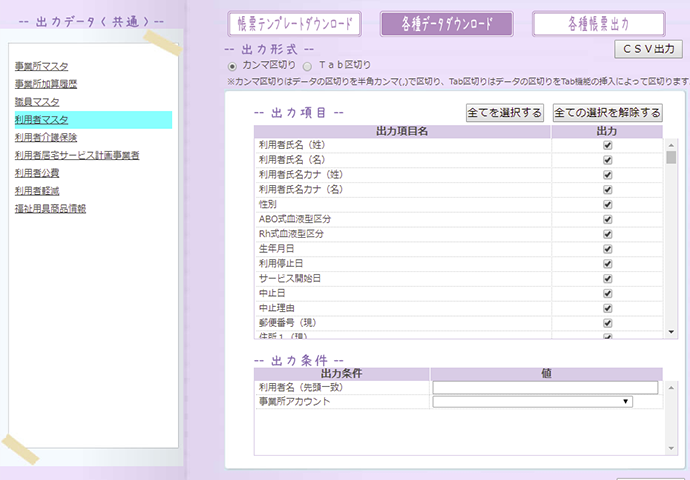Click 全てを選択する button
The width and height of the screenshot is (690, 480).
tap(505, 113)
